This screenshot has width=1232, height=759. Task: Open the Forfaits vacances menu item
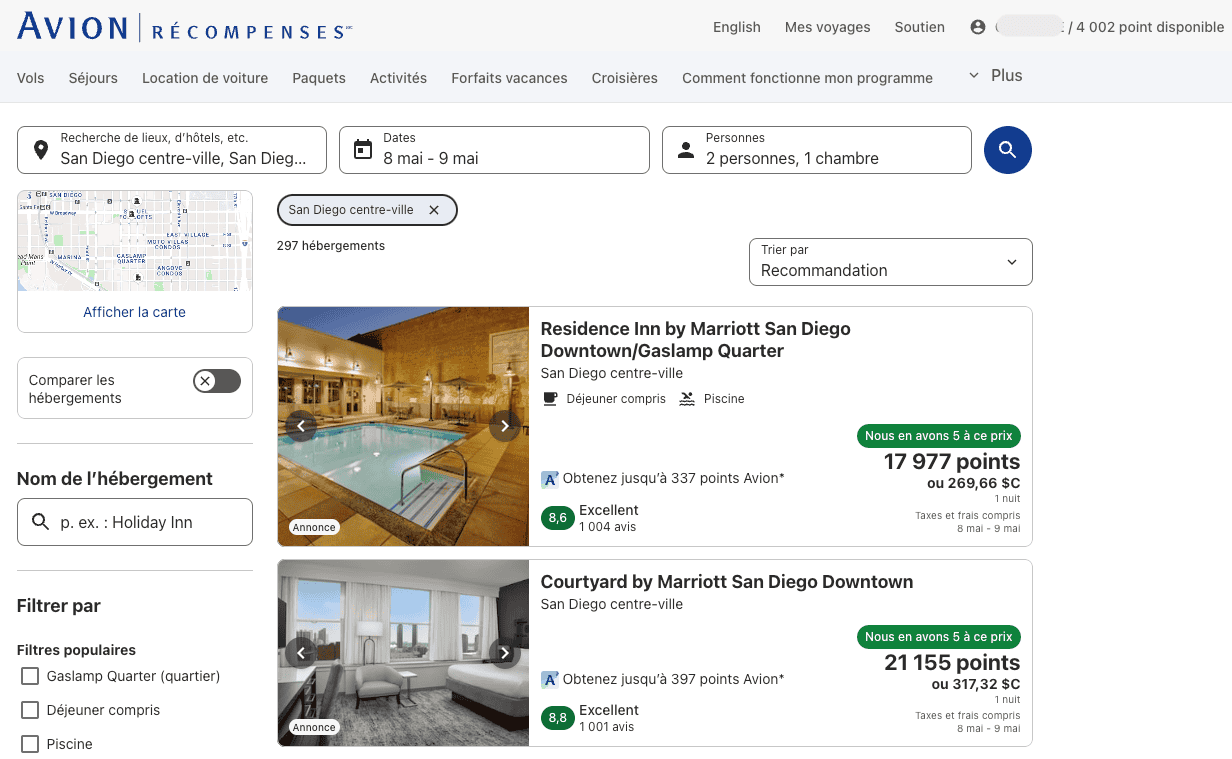[509, 78]
